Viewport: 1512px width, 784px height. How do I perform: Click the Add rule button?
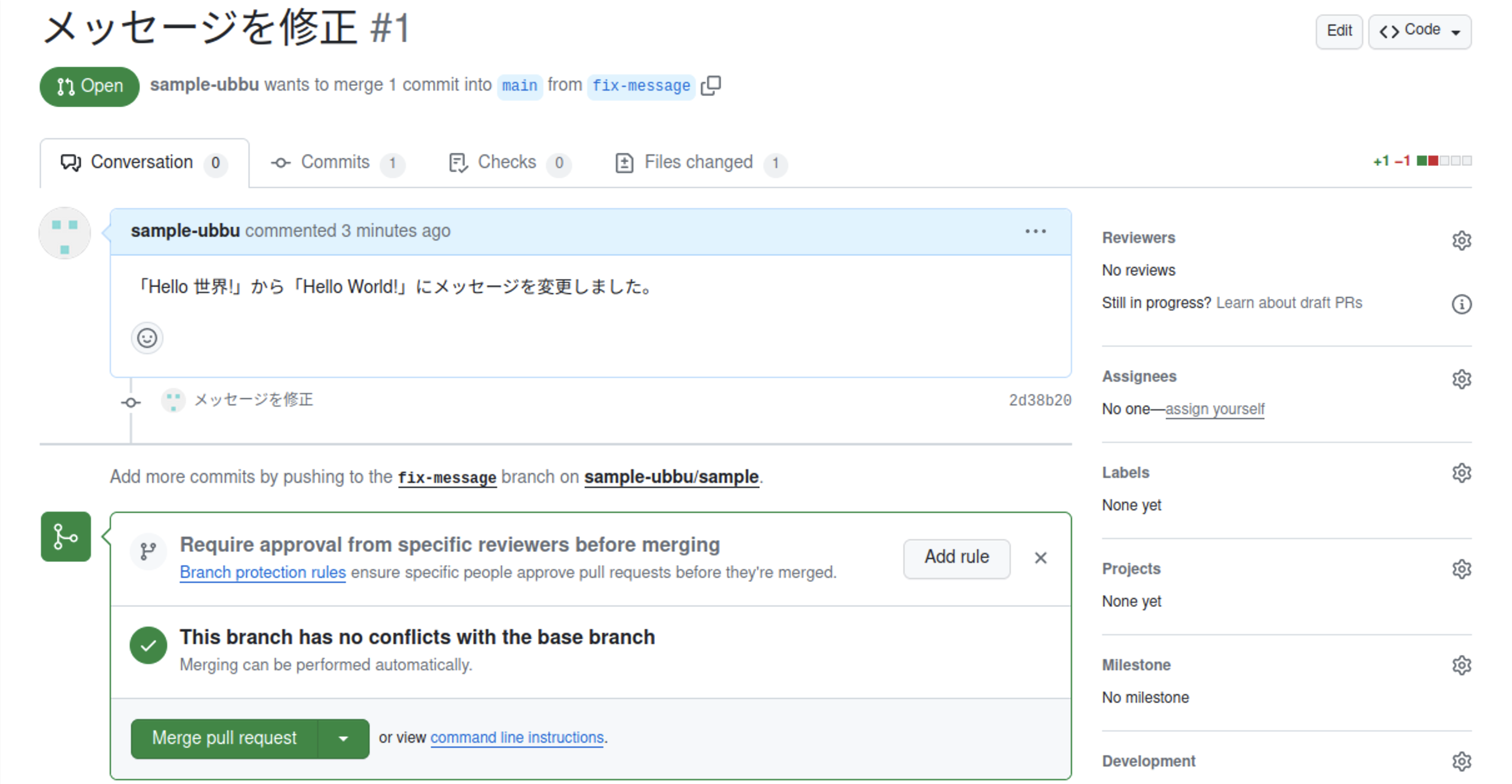point(955,557)
